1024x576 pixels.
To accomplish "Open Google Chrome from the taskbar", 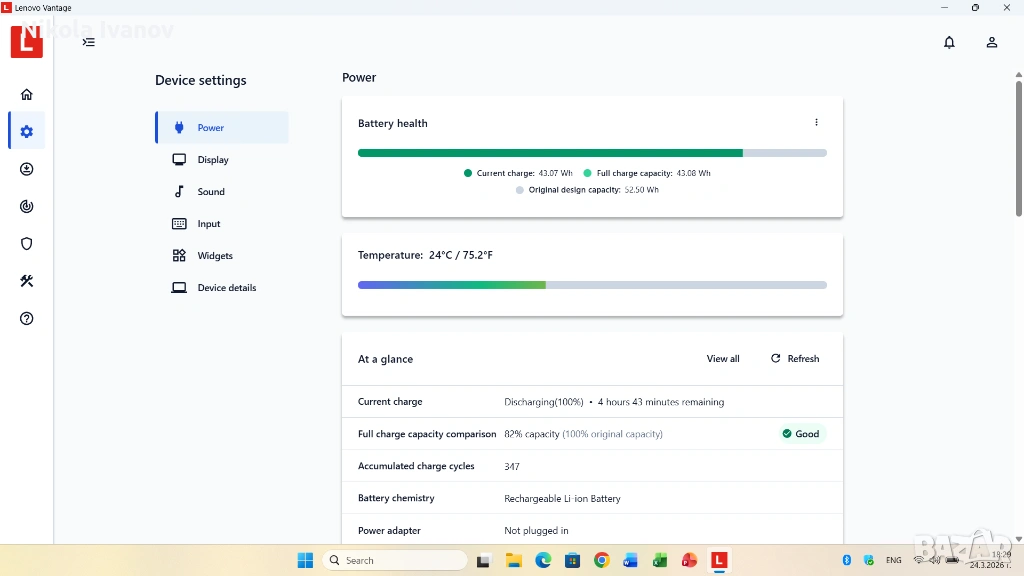I will (601, 561).
